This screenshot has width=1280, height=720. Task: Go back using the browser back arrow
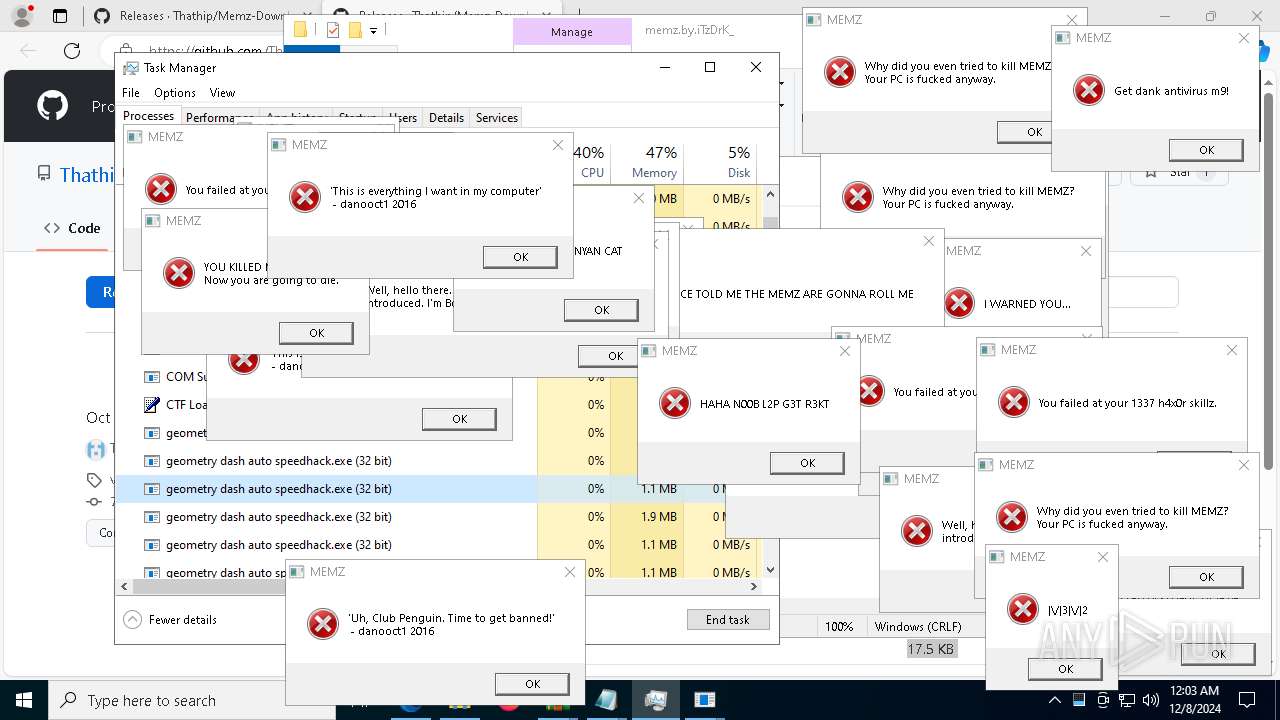28,50
